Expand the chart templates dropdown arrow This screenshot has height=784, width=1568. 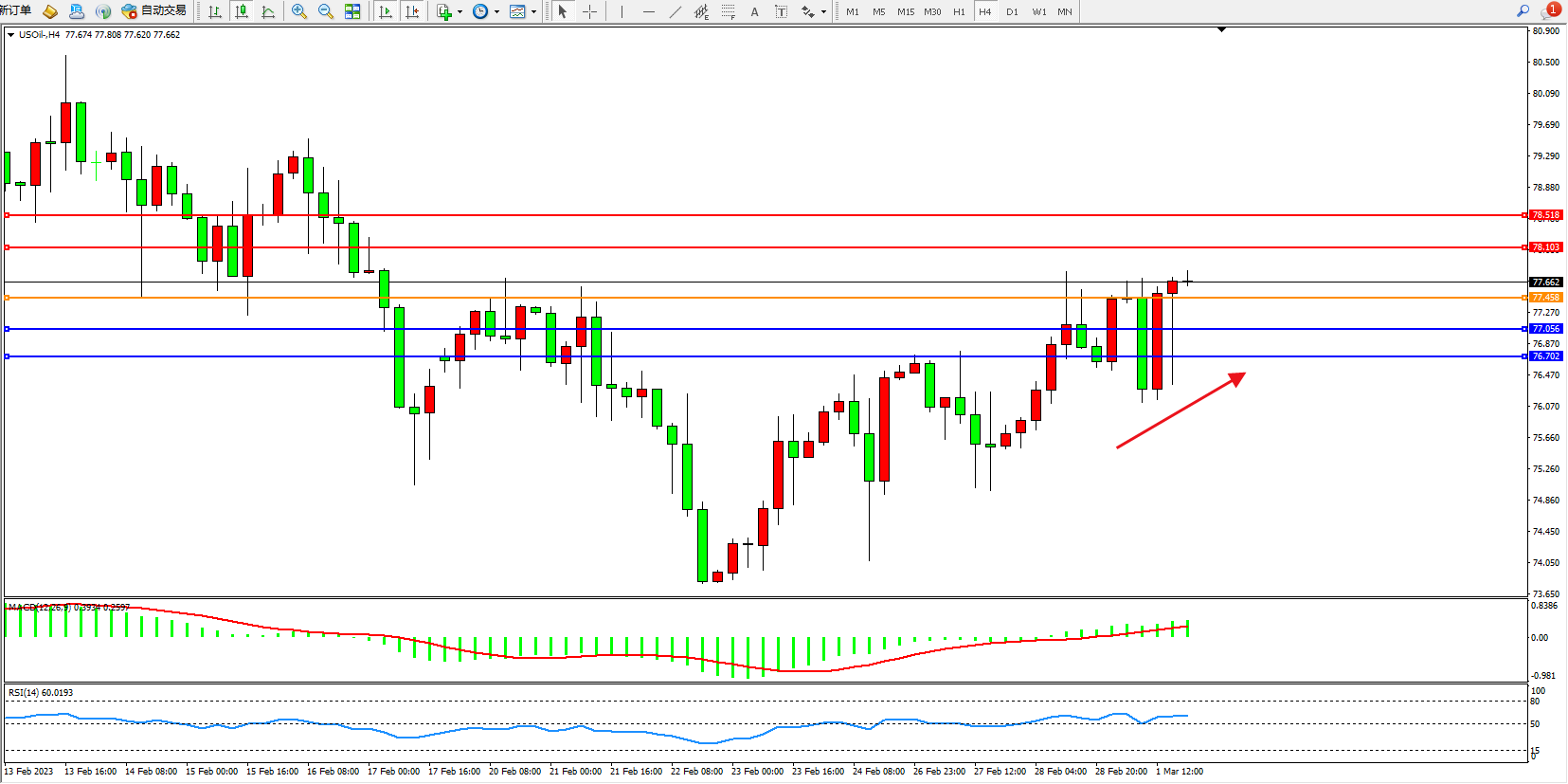pyautogui.click(x=534, y=12)
